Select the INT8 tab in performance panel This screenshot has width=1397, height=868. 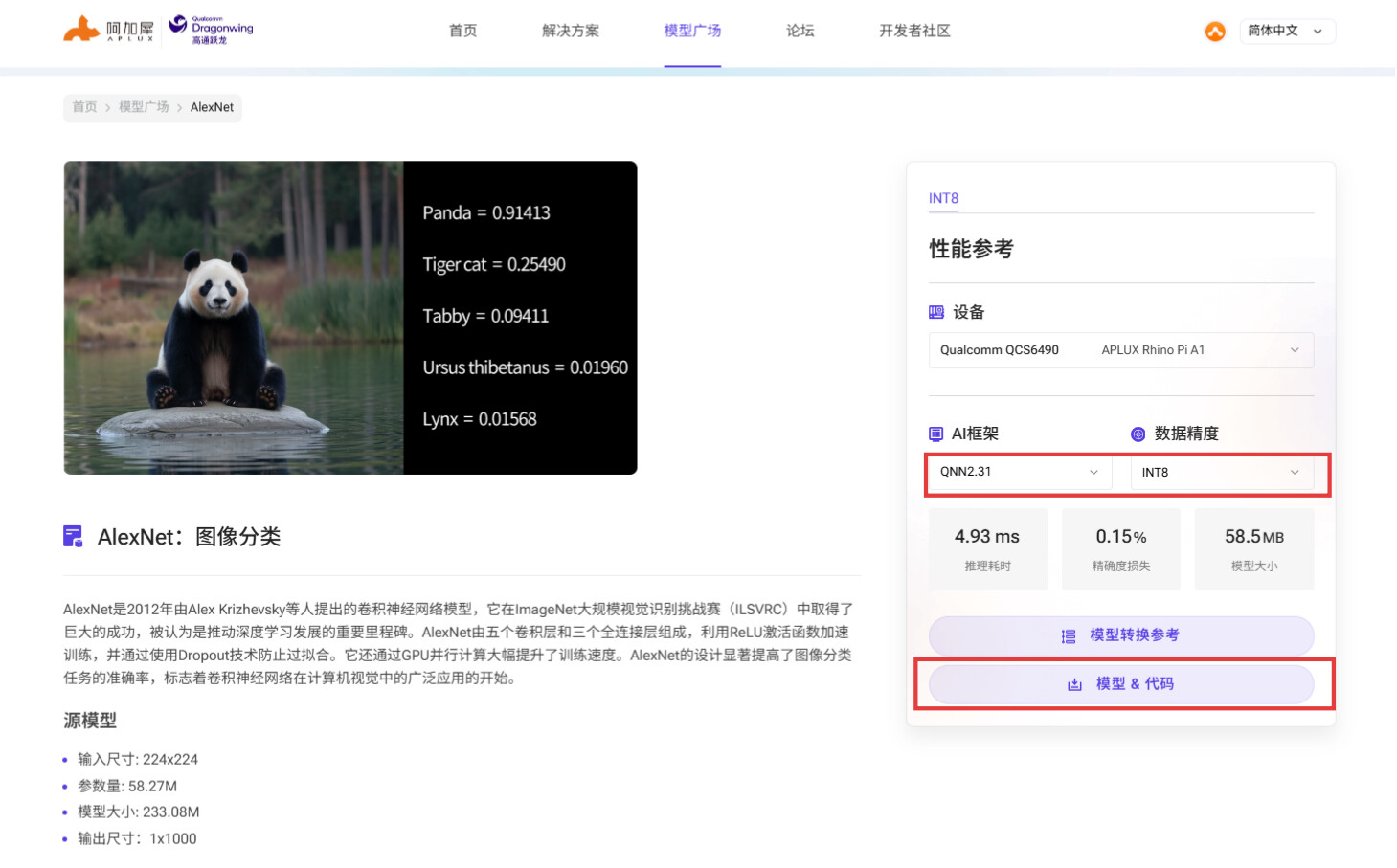point(943,198)
